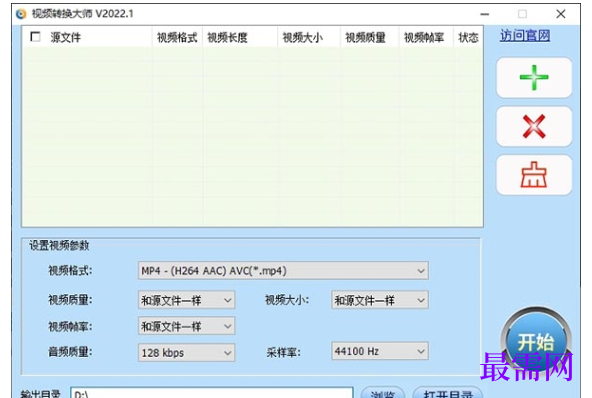Open the 视频格式 MP4 dropdown
Image resolution: width=592 pixels, height=398 pixels.
(x=283, y=271)
